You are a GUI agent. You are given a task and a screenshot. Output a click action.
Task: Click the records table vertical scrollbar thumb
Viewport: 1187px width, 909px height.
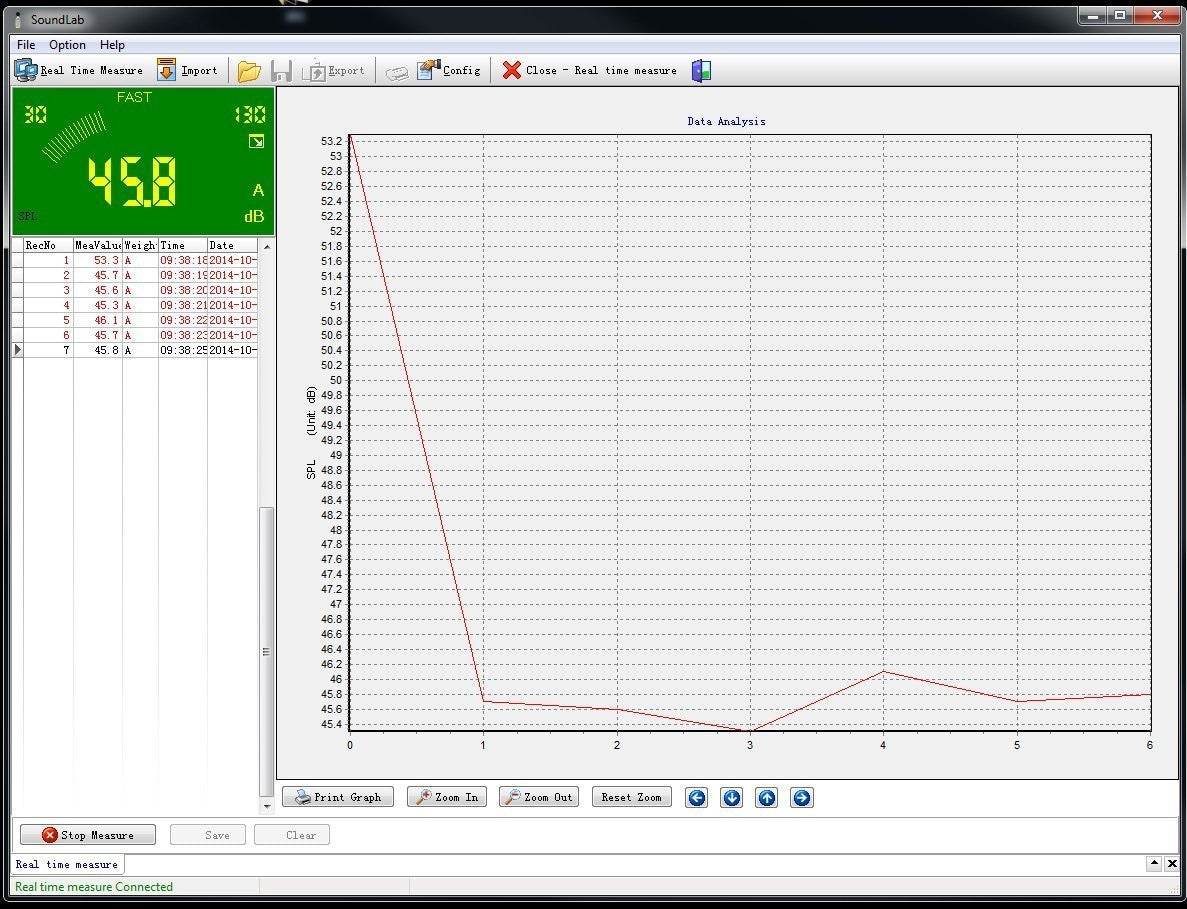266,650
